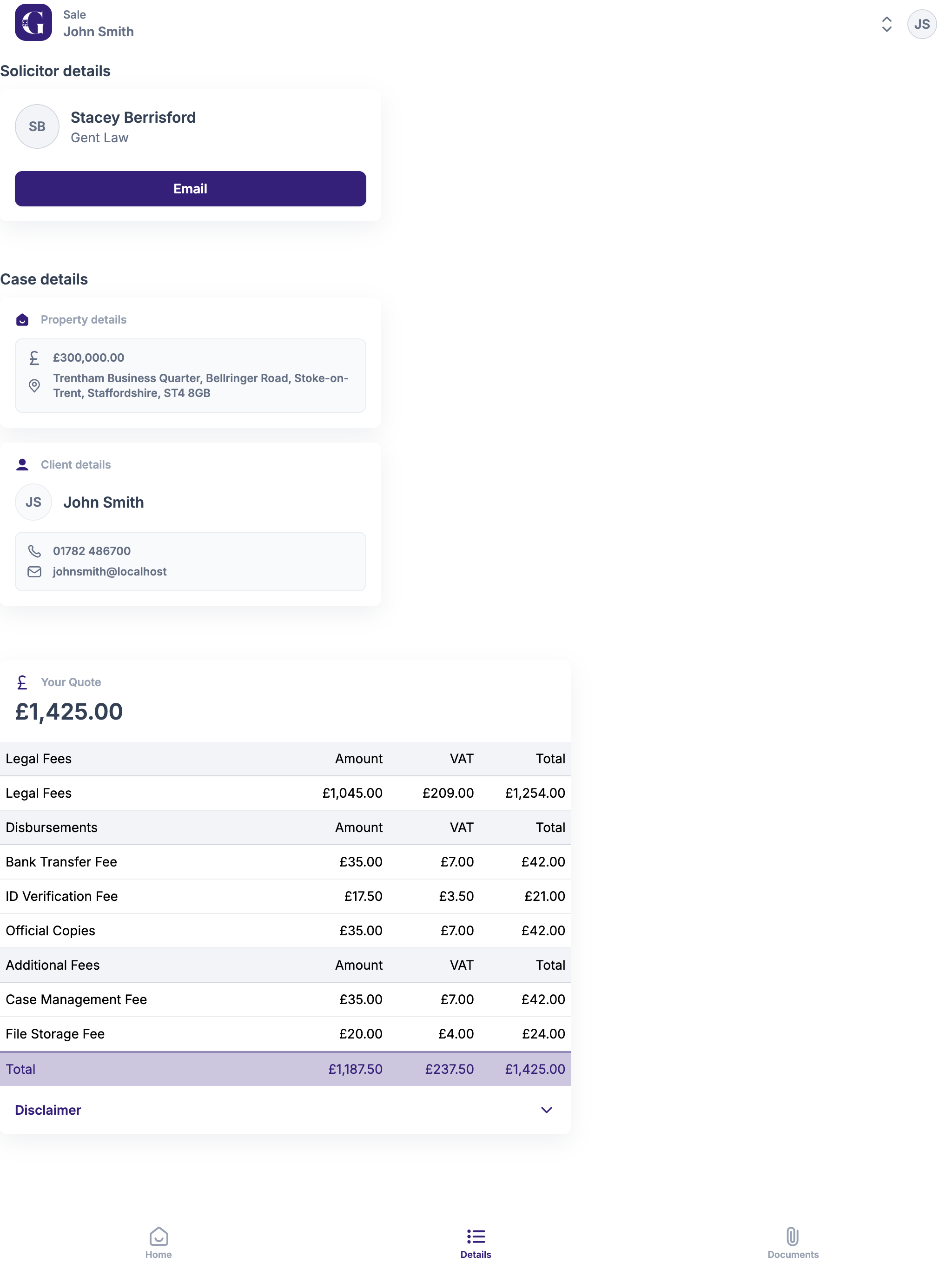952x1270 pixels.
Task: Click the Bank Transfer Fee row label
Action: (61, 862)
